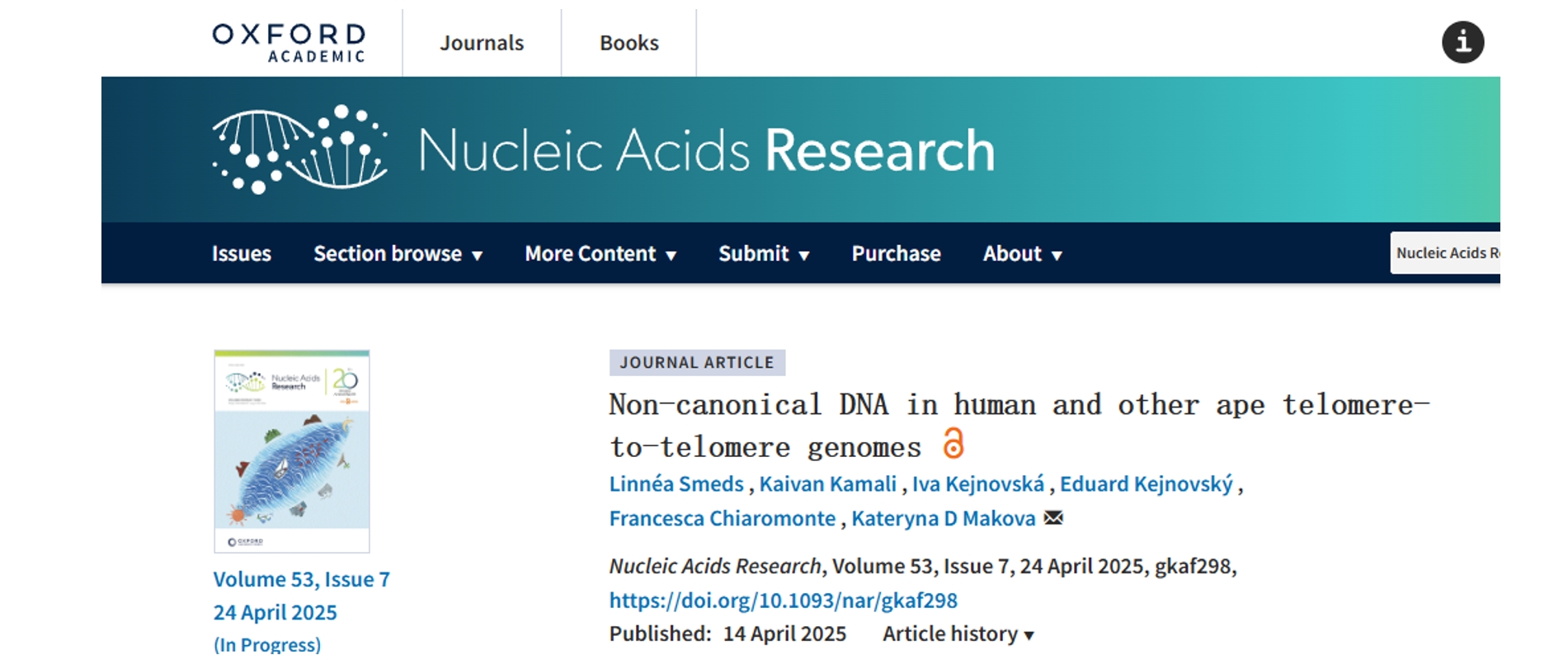Expand the Section browse dropdown

(398, 253)
